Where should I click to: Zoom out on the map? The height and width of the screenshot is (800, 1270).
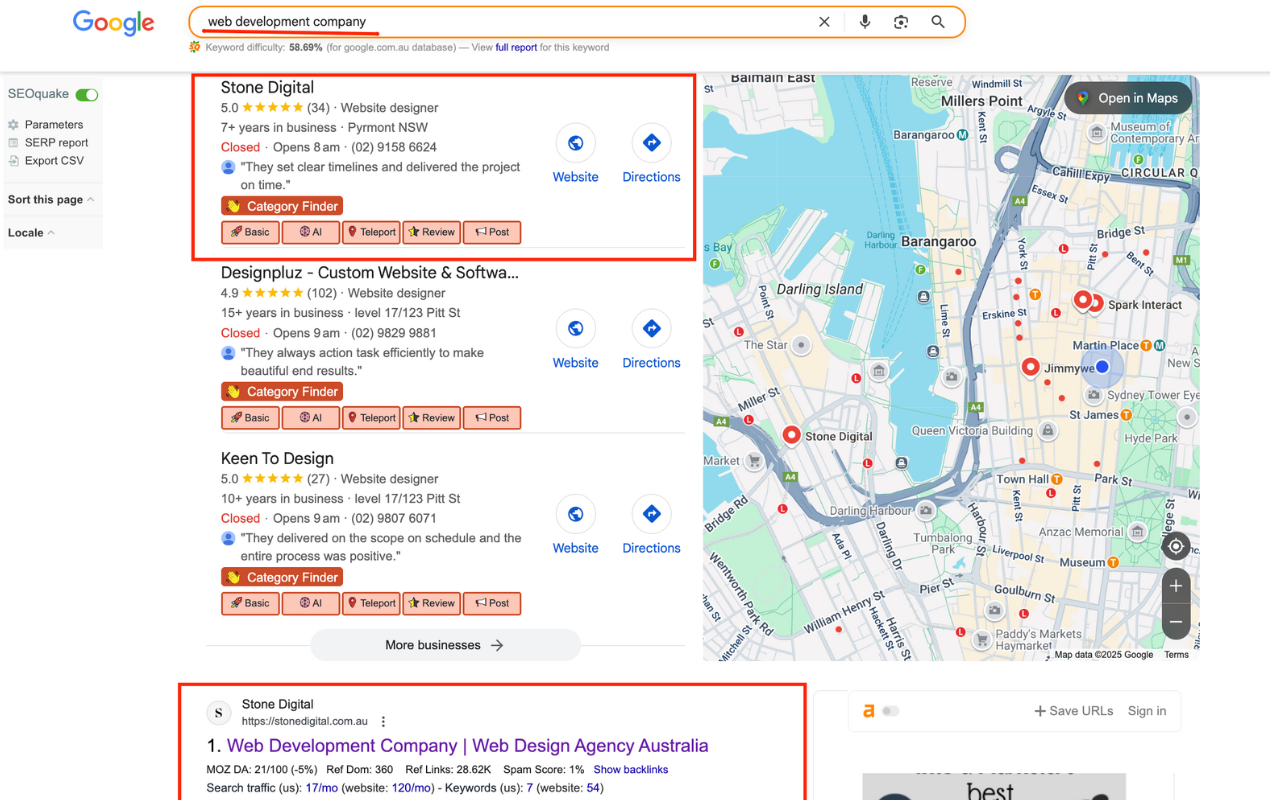(1176, 622)
